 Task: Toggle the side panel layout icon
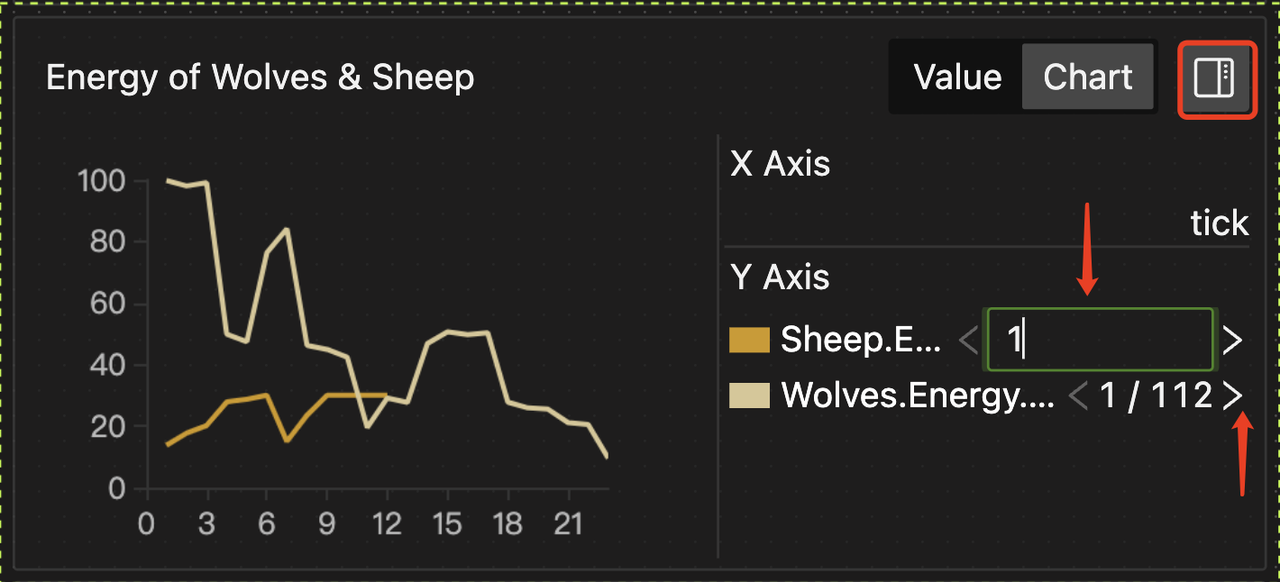click(x=1217, y=78)
